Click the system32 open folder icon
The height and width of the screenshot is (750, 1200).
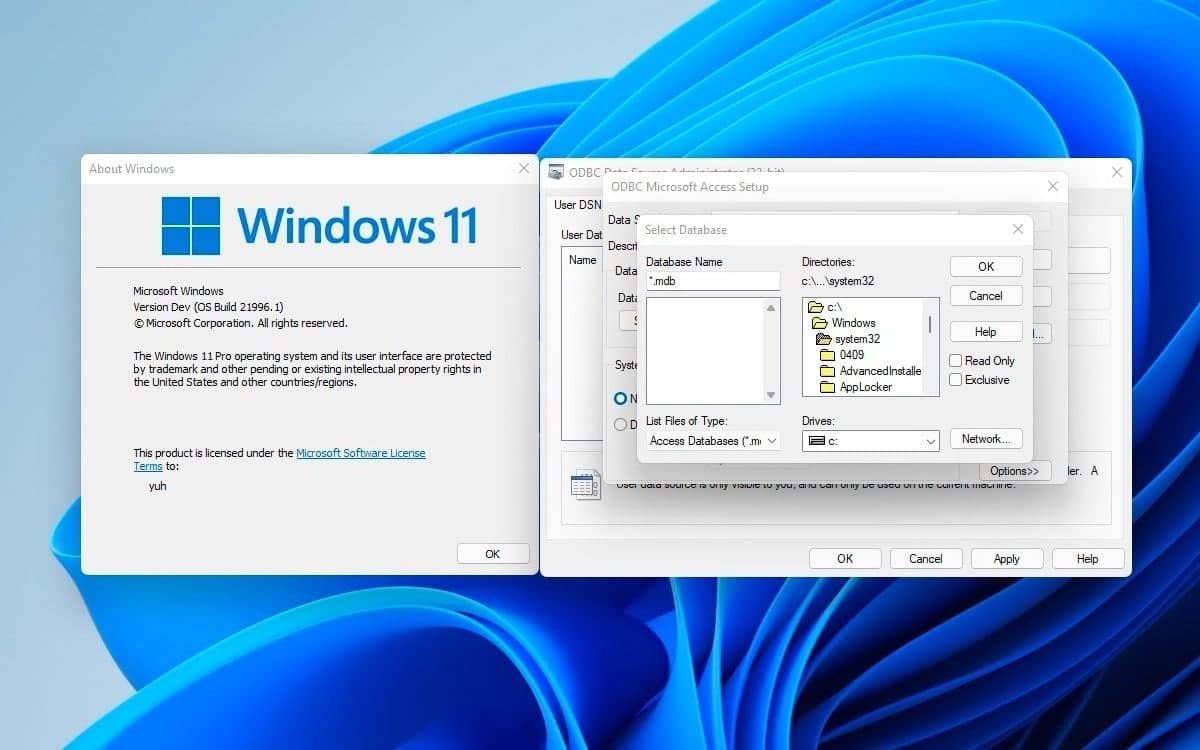click(x=824, y=339)
